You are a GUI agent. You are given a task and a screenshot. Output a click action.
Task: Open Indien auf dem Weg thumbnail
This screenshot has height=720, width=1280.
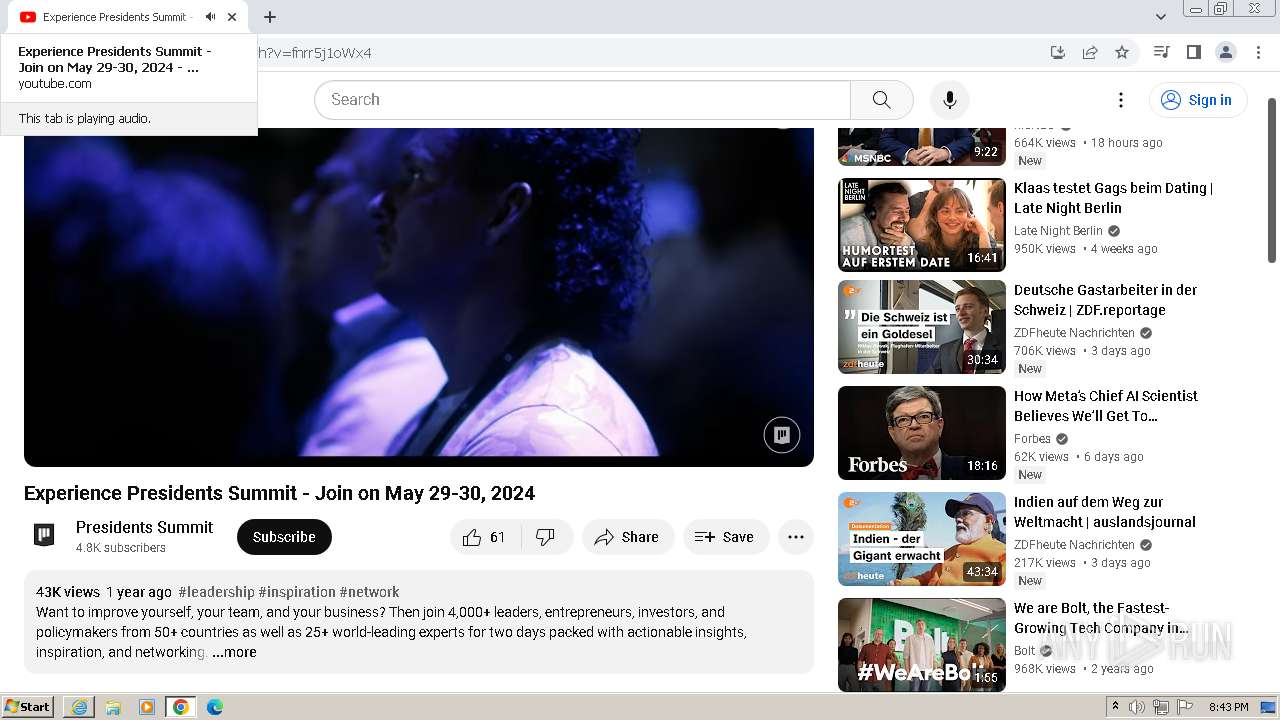coord(922,539)
